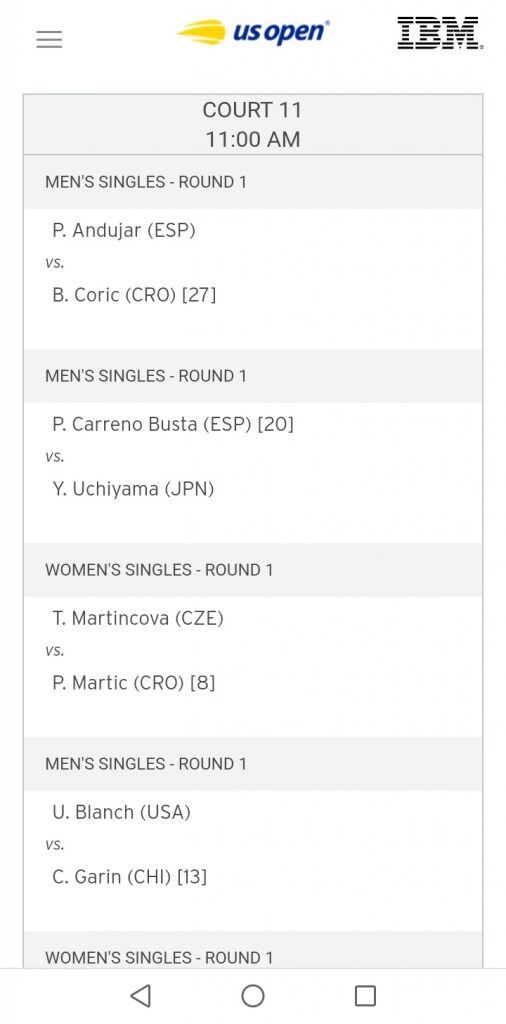Viewport: 506px width, 1024px height.
Task: Open Y. Uchiyama (JPN) player entry
Action: pyautogui.click(x=133, y=489)
